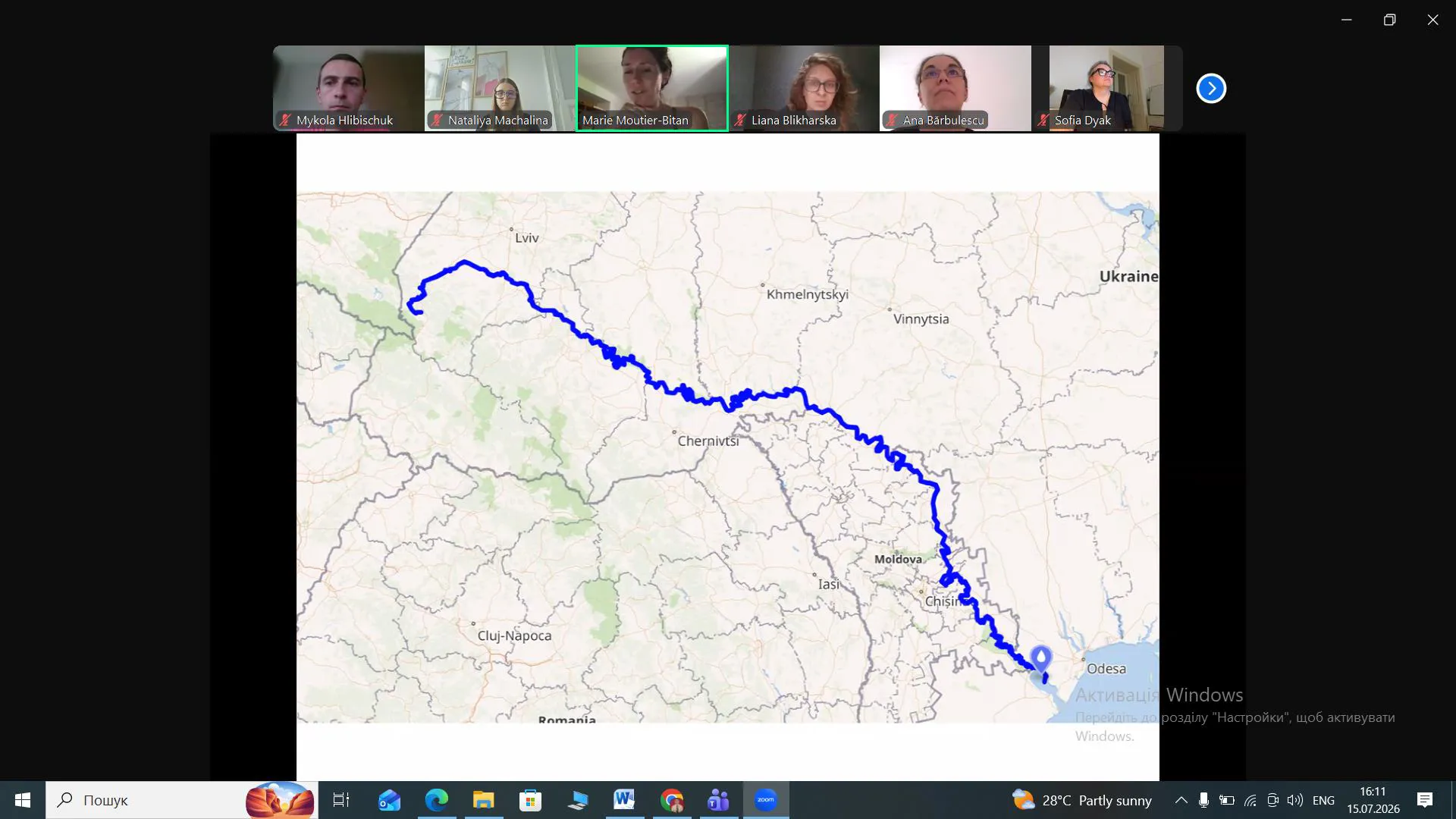1456x819 pixels.
Task: Open Microsoft Word from taskbar
Action: point(624,800)
